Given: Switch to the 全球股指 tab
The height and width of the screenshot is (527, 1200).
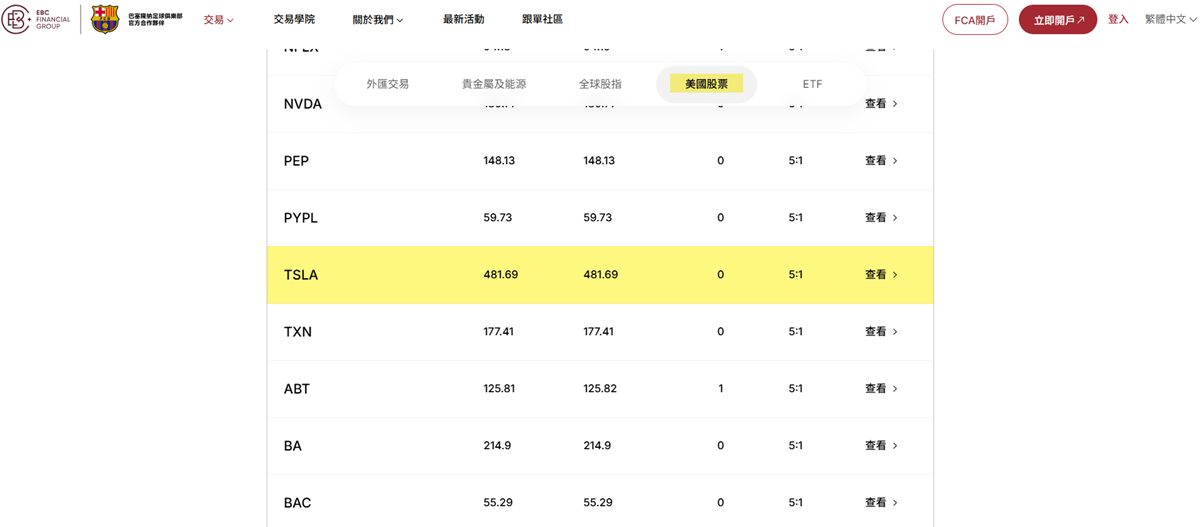Looking at the screenshot, I should (x=600, y=84).
